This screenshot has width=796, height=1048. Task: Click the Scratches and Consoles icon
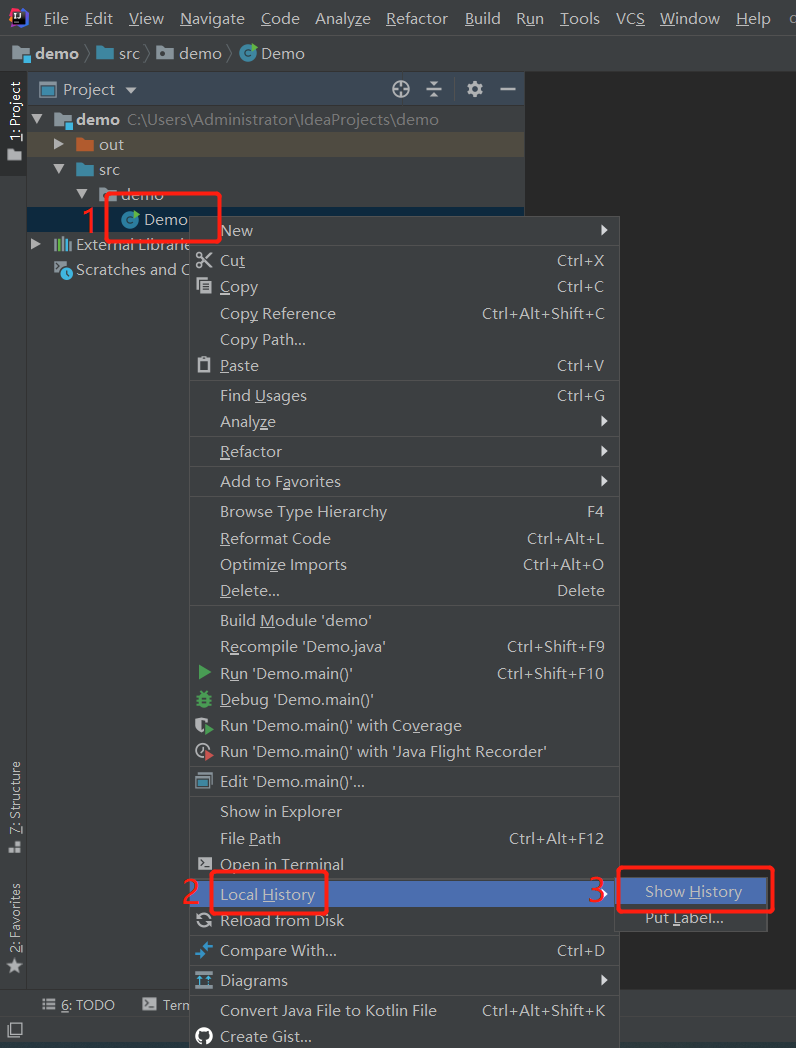coord(63,270)
